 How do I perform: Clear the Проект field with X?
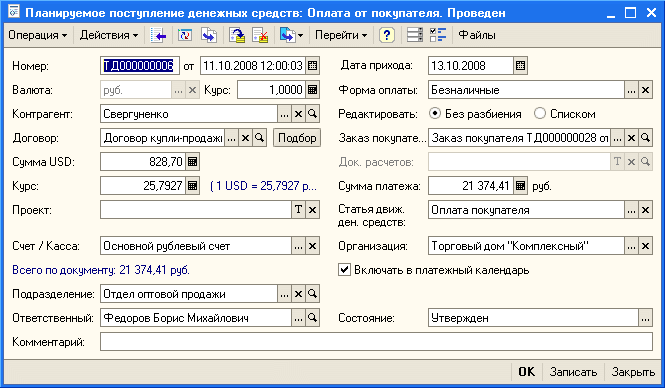[x=313, y=210]
